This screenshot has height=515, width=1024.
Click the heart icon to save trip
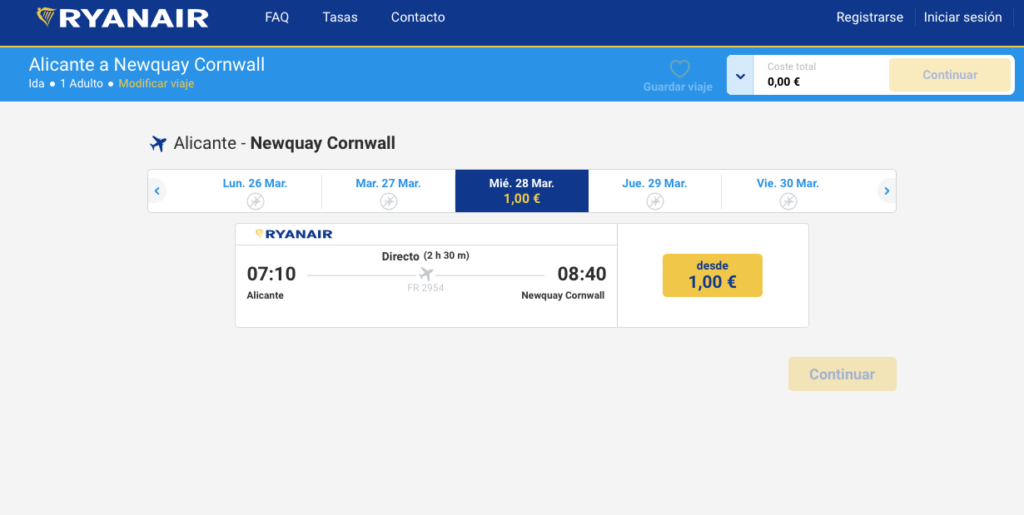coord(679,69)
